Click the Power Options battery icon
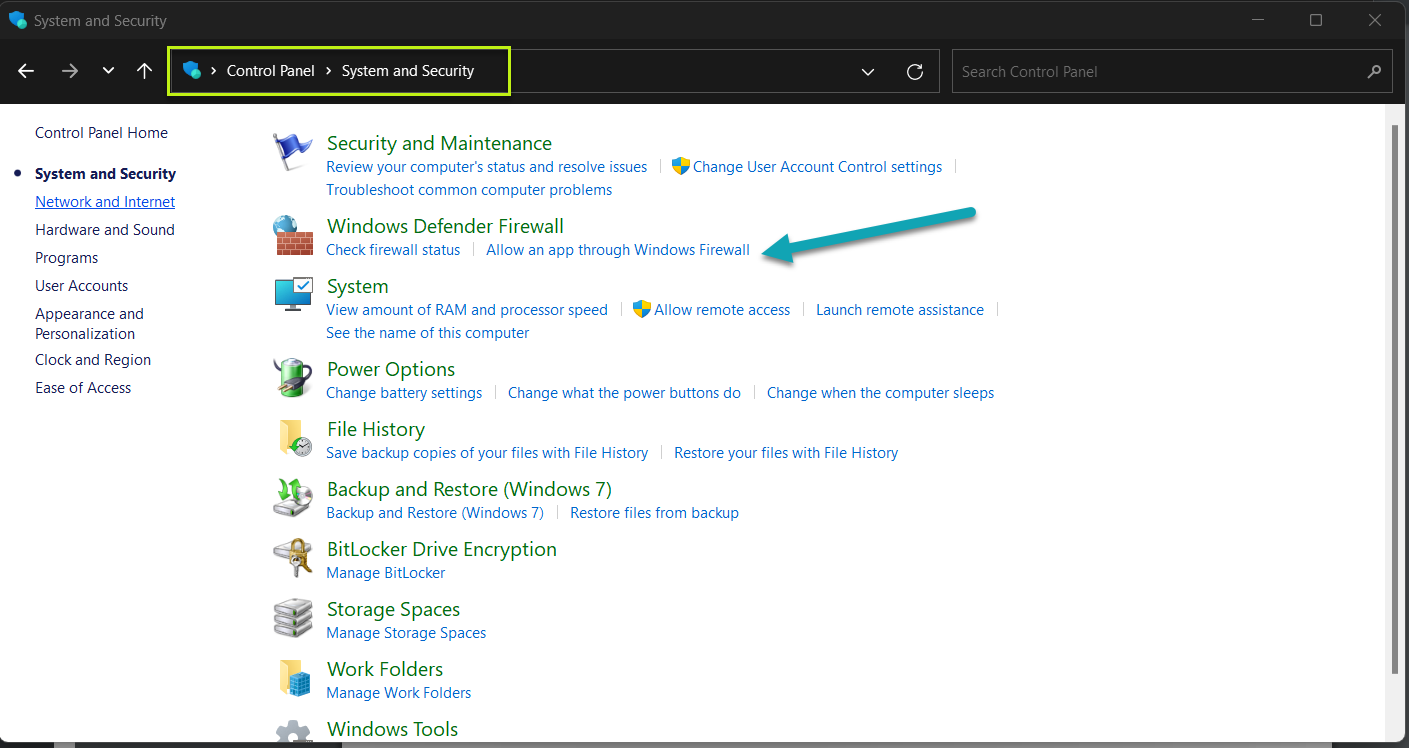This screenshot has width=1409, height=748. (293, 378)
